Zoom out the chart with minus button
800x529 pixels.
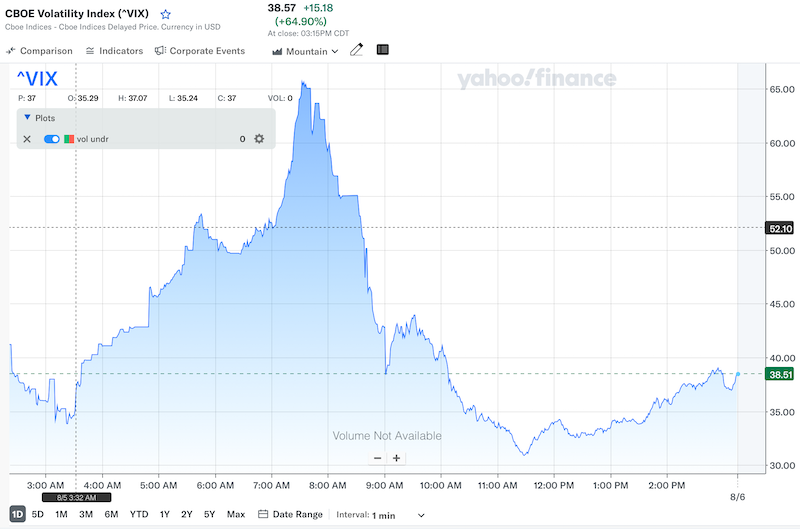pos(378,458)
